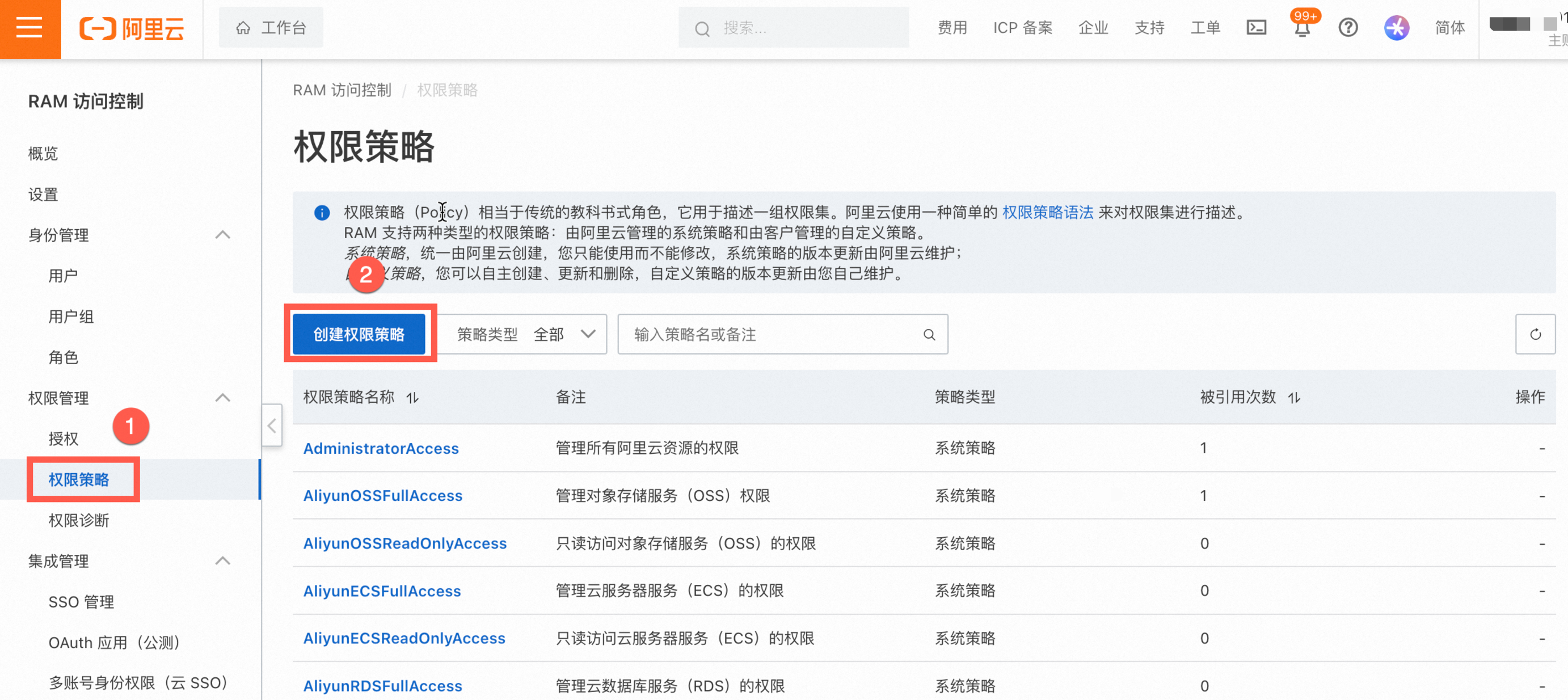The image size is (1568, 700).
Task: Collapse the 集成管理 section
Action: (223, 560)
